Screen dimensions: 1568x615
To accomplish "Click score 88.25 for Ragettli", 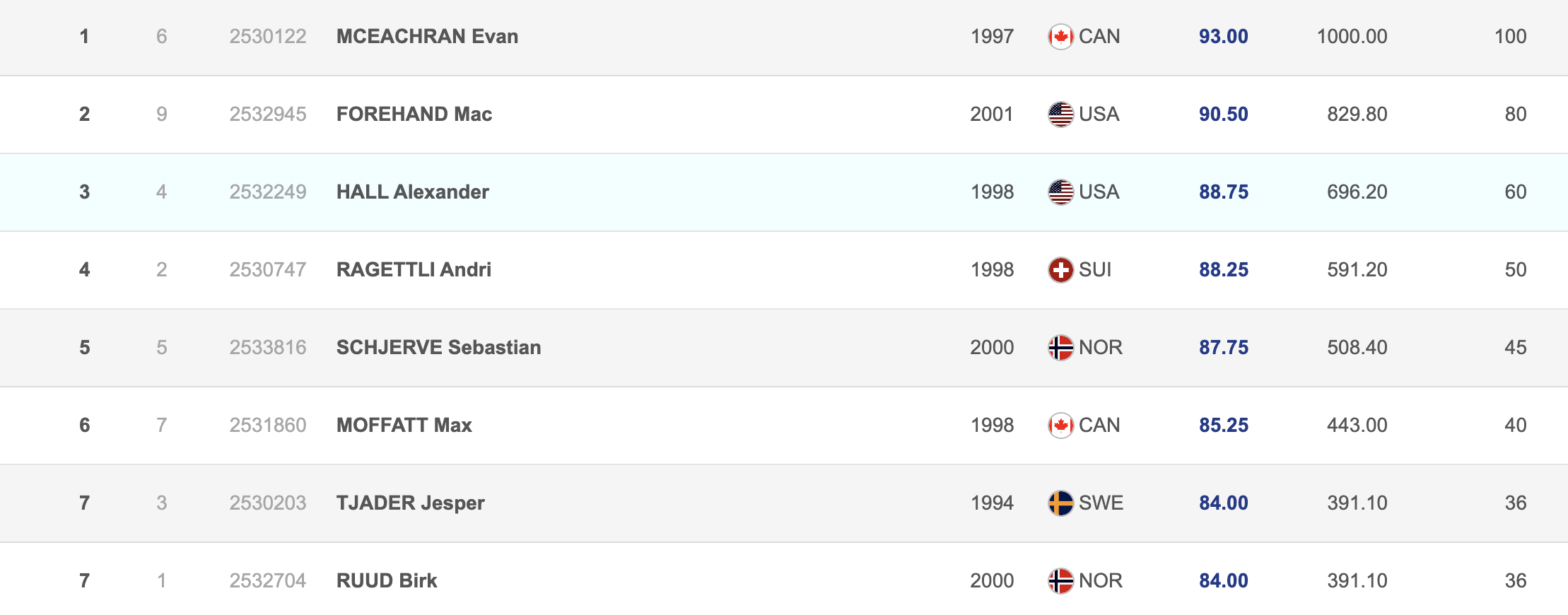I will tap(1223, 270).
